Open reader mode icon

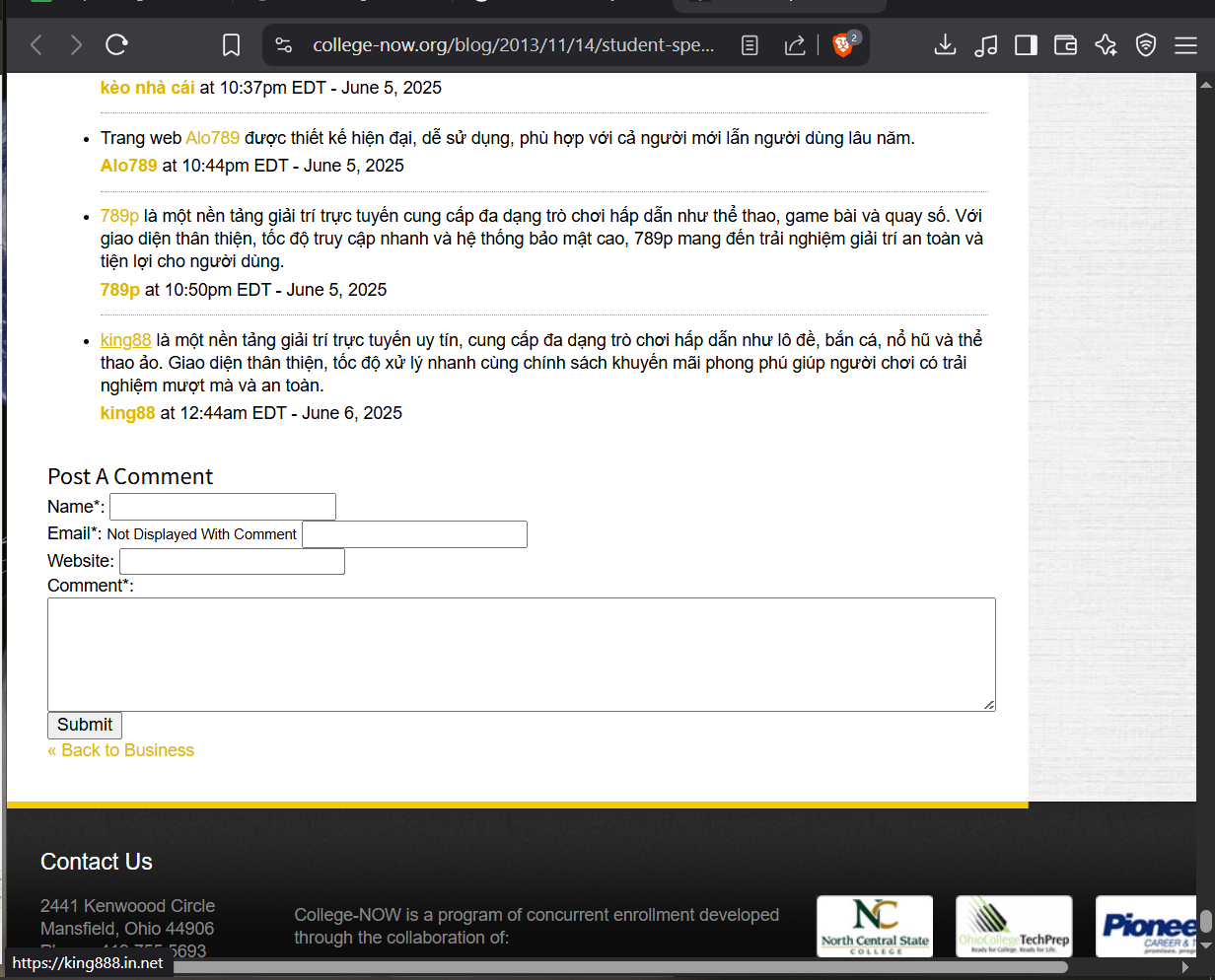[750, 45]
